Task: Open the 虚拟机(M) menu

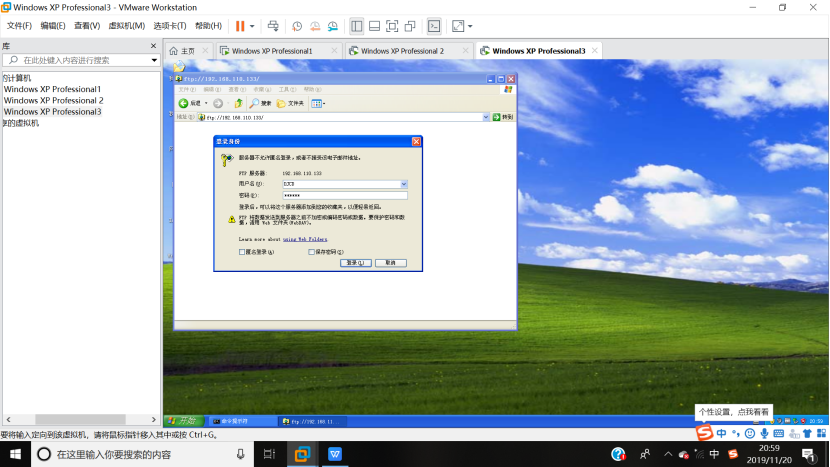Action: 127,26
